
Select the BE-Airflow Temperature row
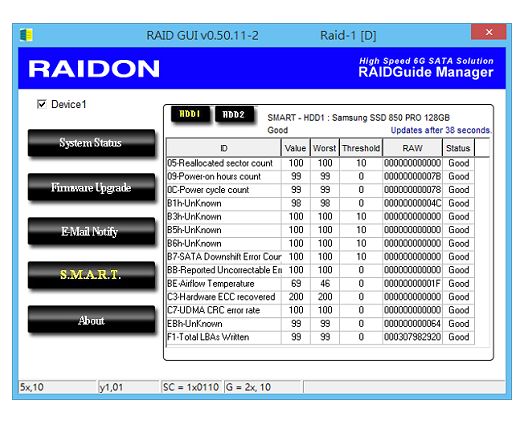pos(320,284)
